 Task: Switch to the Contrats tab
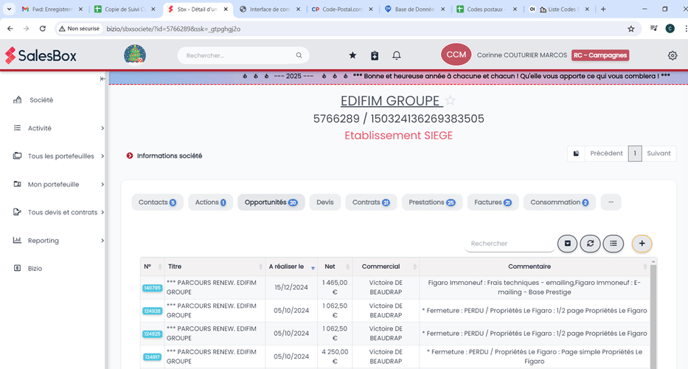[371, 202]
